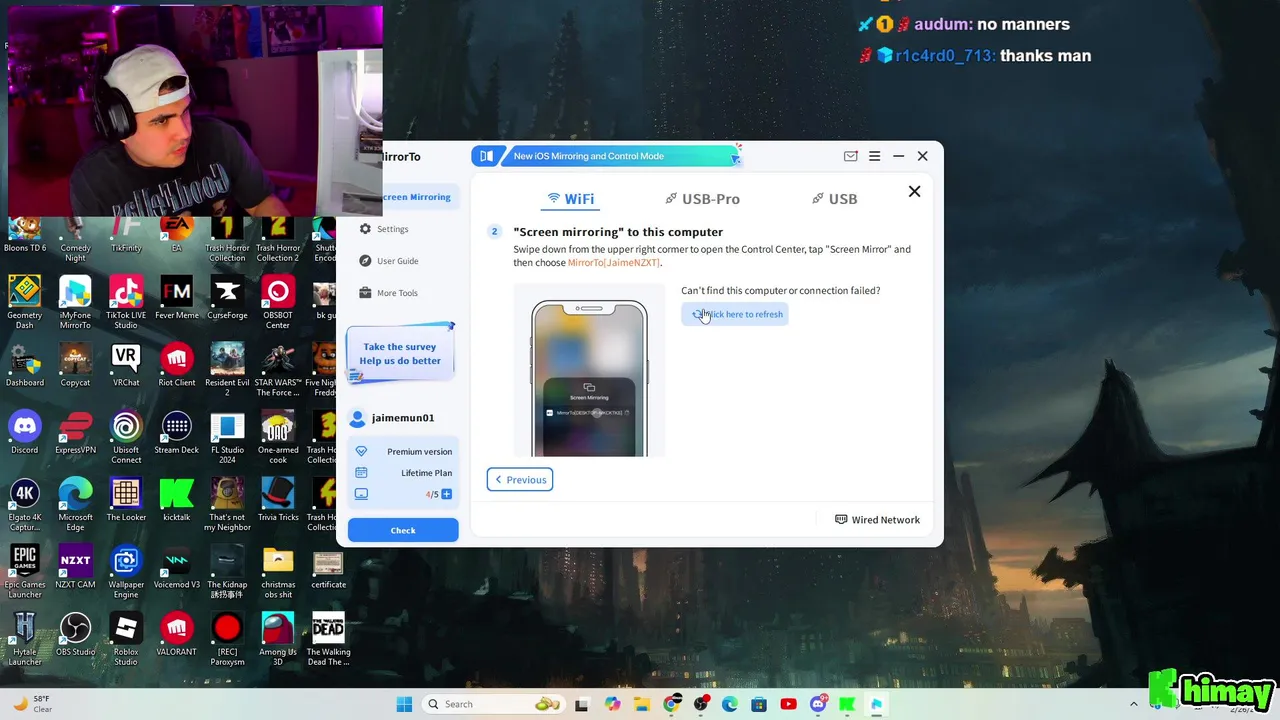The height and width of the screenshot is (720, 1280).
Task: Close the connection guide panel with the X
Action: 914,191
